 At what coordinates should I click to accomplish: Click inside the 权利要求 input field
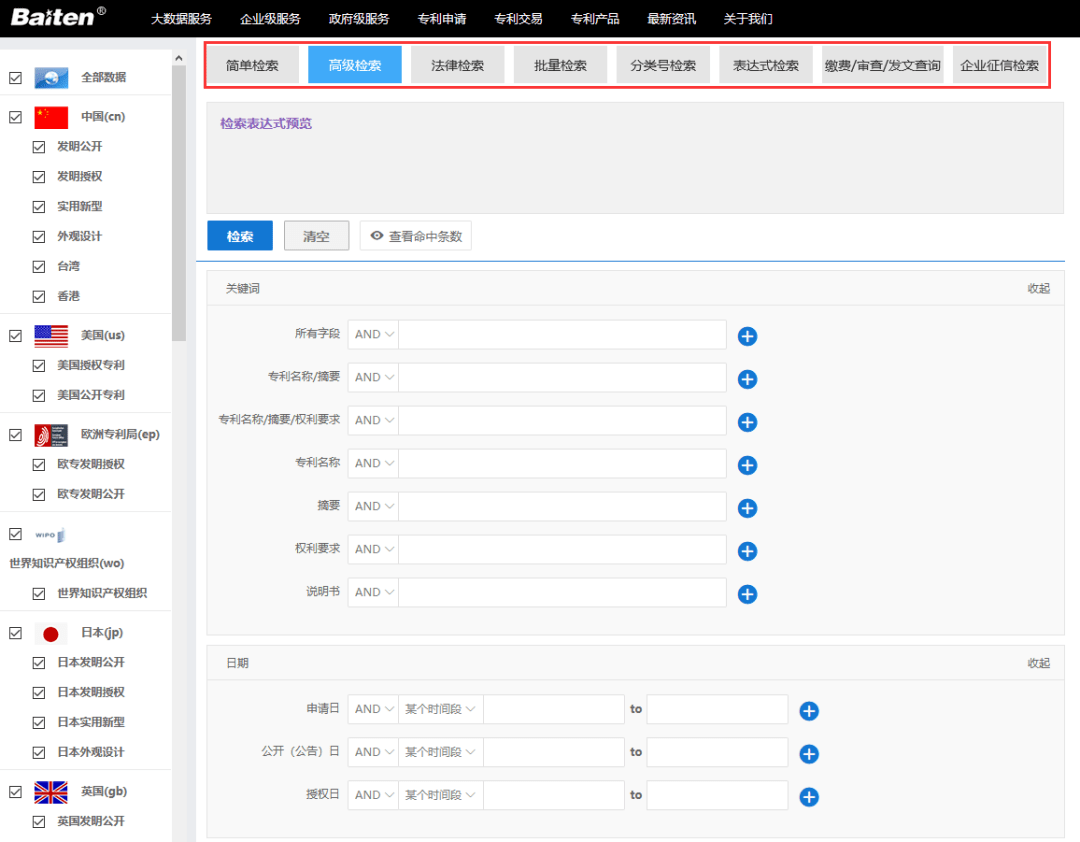pos(561,549)
